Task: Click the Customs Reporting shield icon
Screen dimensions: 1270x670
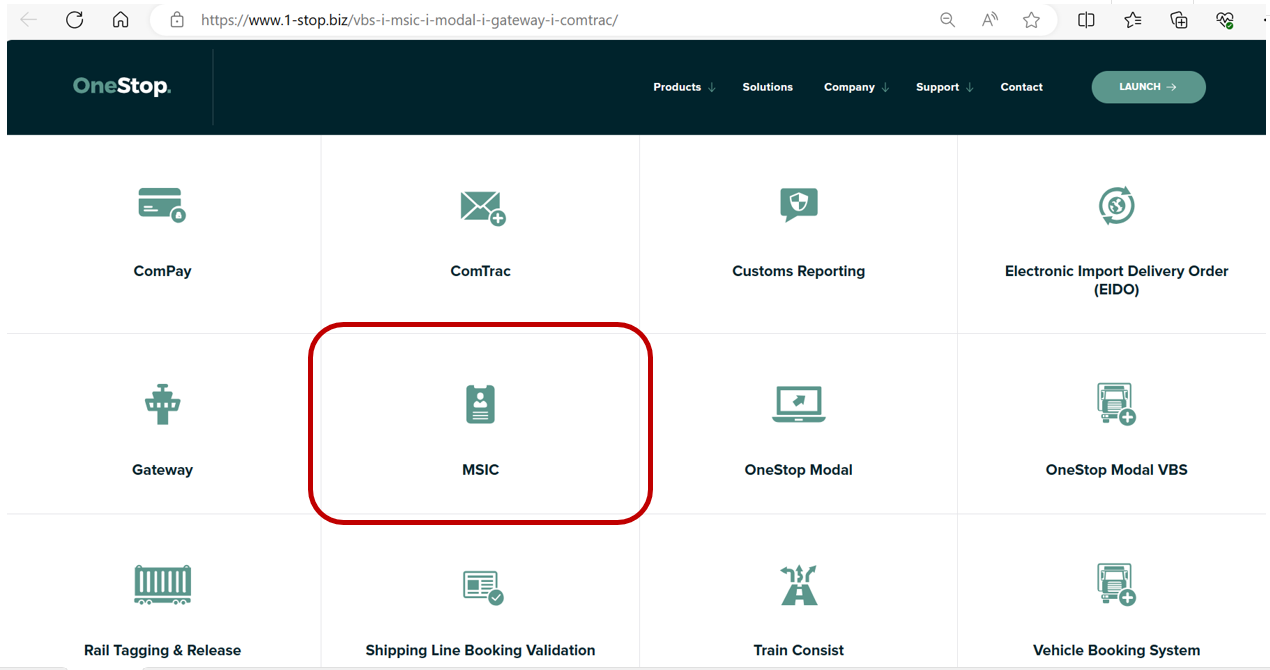Action: (x=799, y=205)
